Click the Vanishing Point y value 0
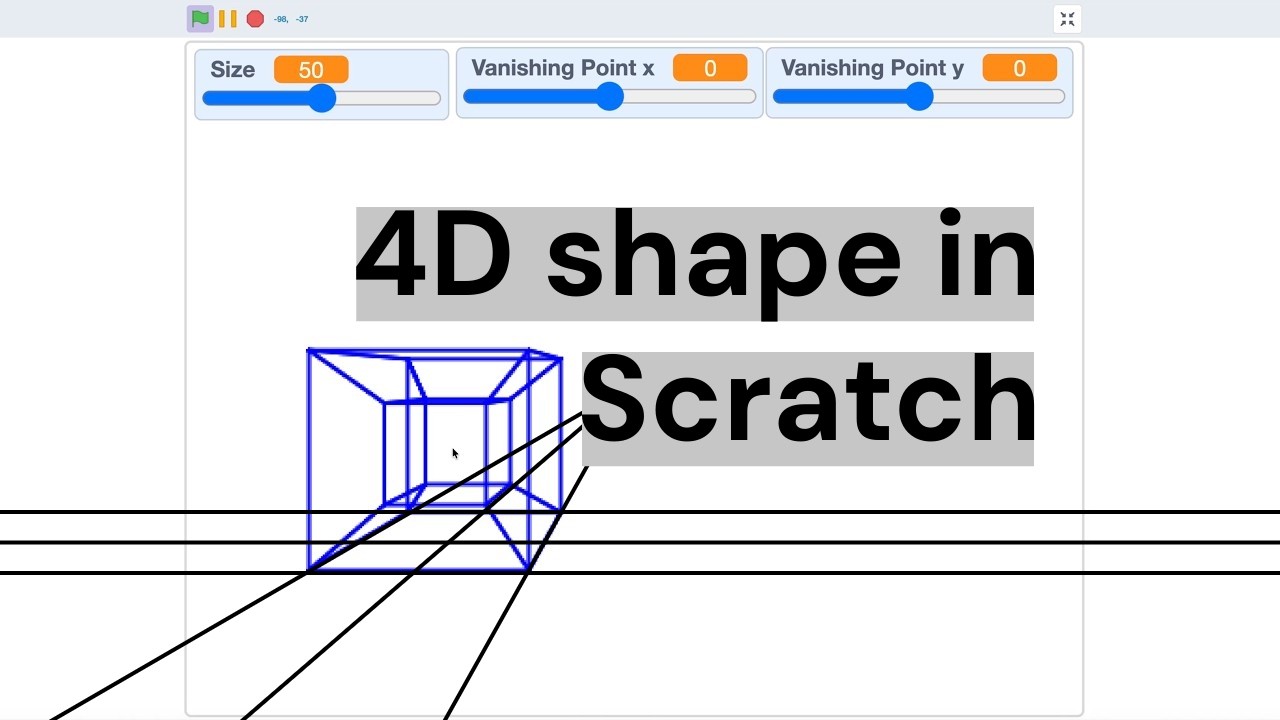Viewport: 1280px width, 720px height. pyautogui.click(x=1020, y=68)
